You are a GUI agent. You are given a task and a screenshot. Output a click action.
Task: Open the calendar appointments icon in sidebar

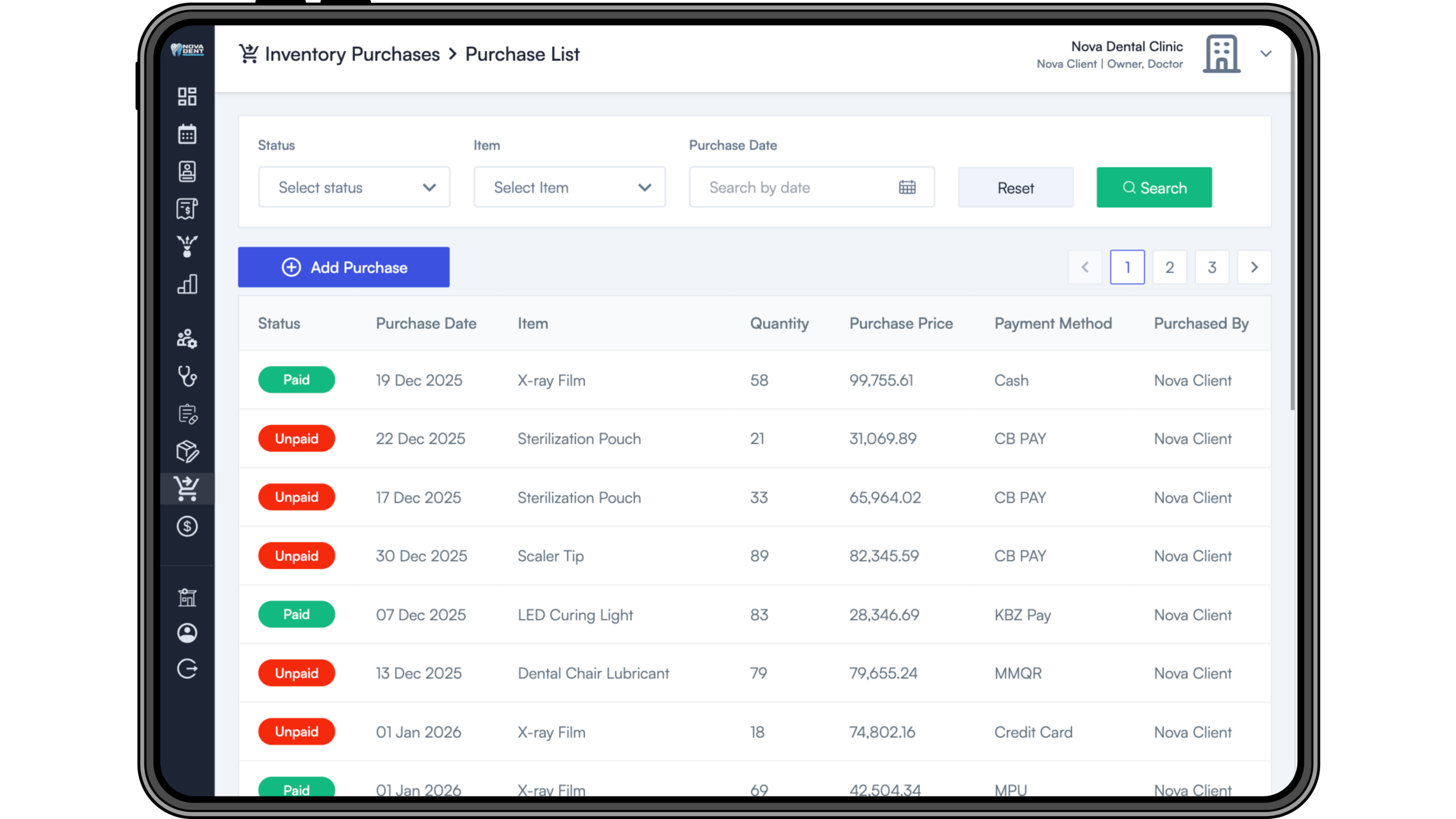187,134
